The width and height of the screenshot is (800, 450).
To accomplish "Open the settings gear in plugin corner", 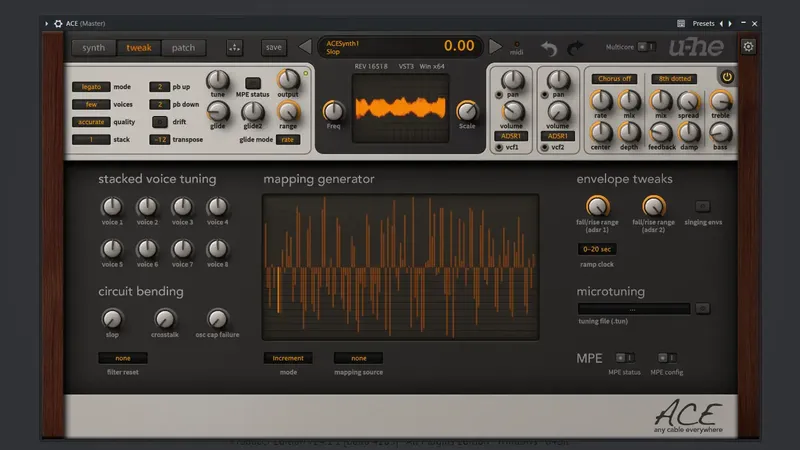I will pos(748,47).
